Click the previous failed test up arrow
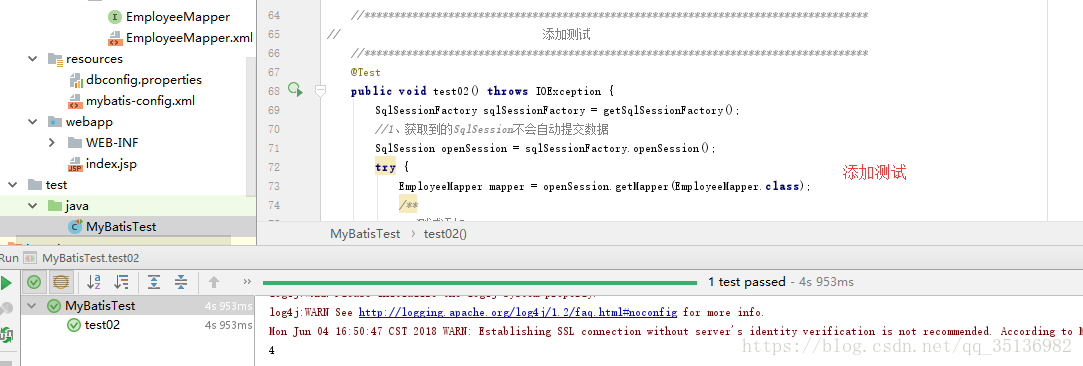Image resolution: width=1083 pixels, height=366 pixels. (x=214, y=282)
